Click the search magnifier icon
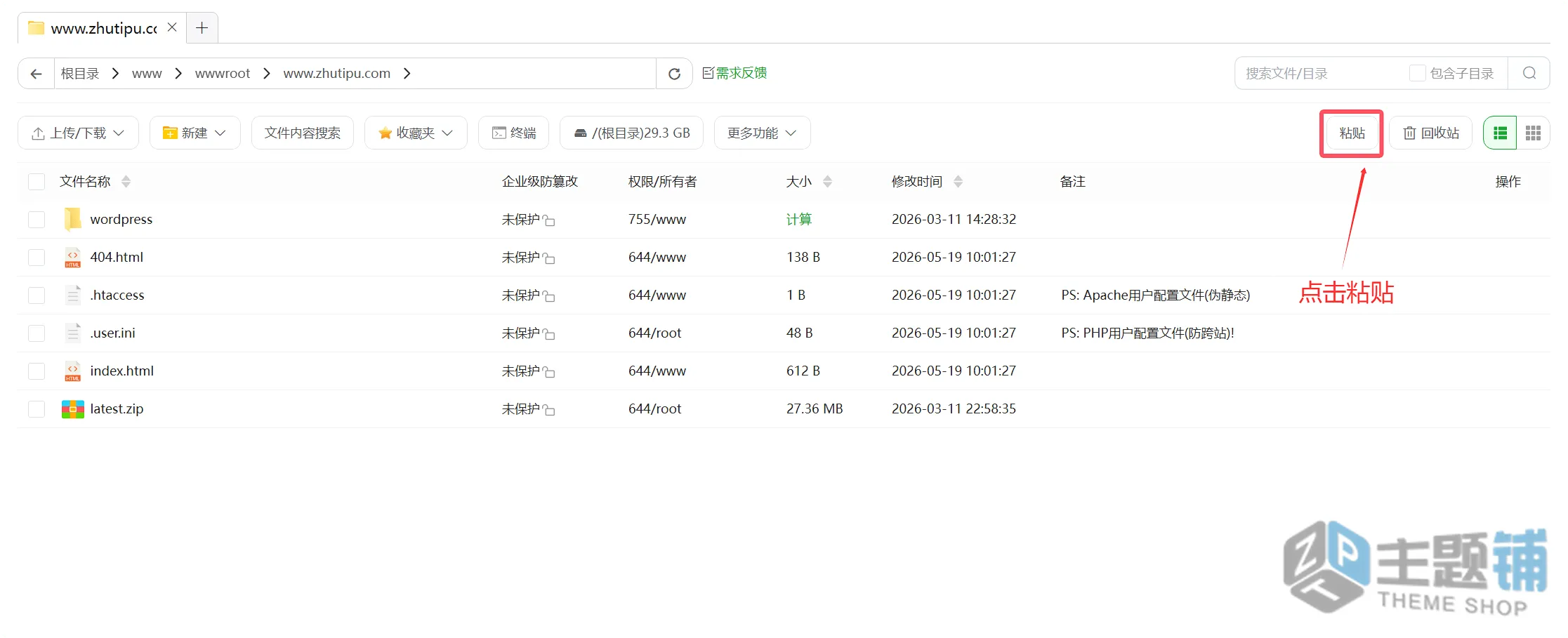Screen dimensions: 1568x638 coord(1529,73)
